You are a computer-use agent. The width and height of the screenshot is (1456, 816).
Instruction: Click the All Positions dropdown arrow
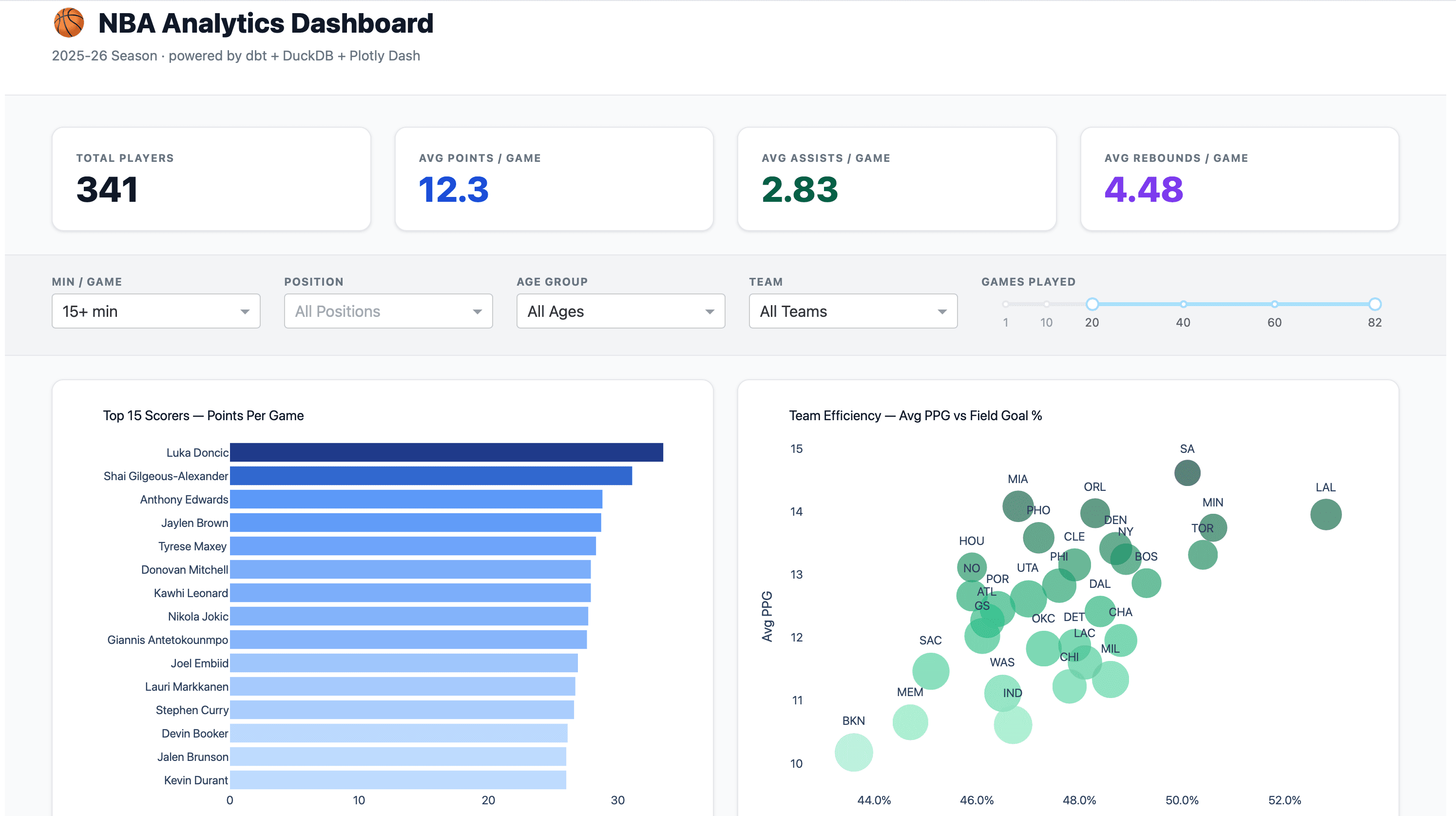click(x=477, y=311)
